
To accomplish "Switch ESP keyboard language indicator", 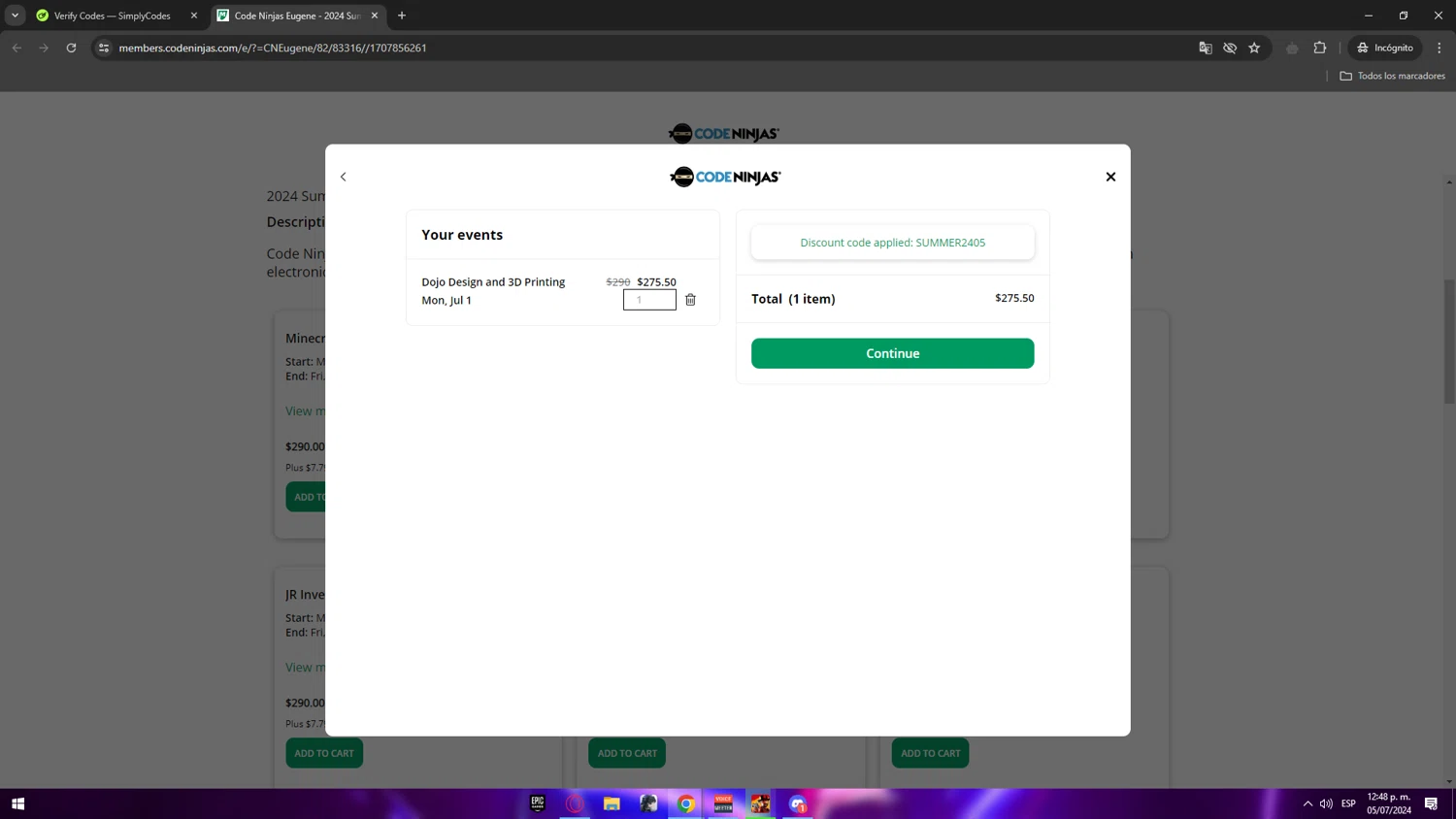I will (1348, 803).
